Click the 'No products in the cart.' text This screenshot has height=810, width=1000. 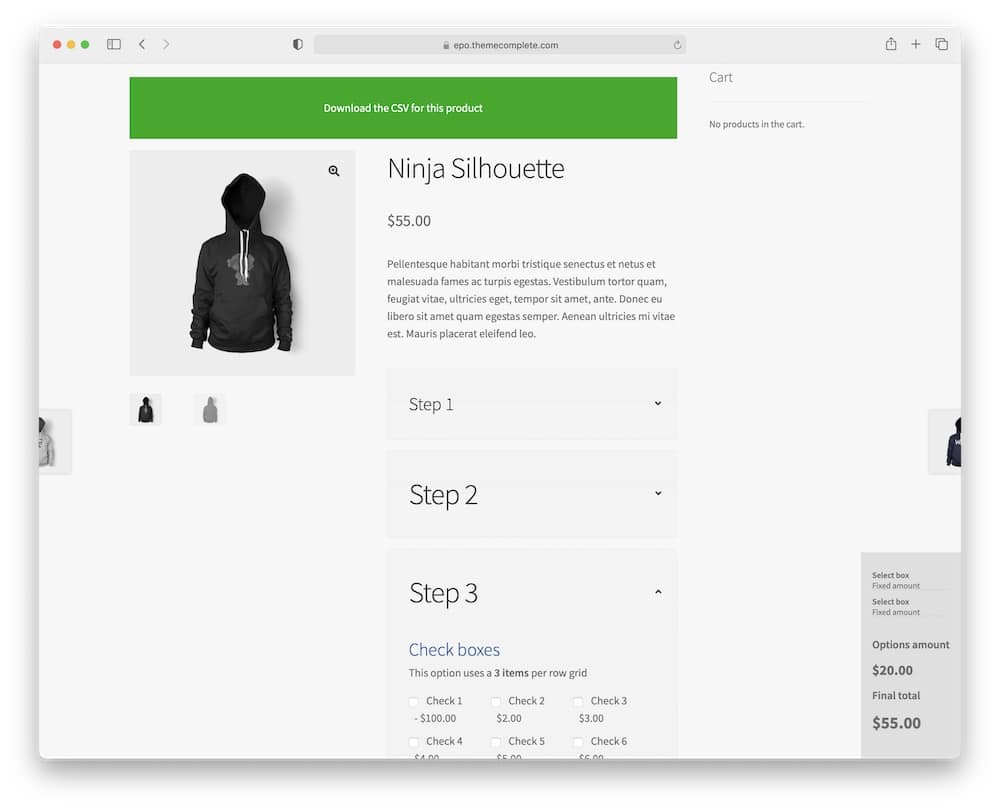coord(756,124)
